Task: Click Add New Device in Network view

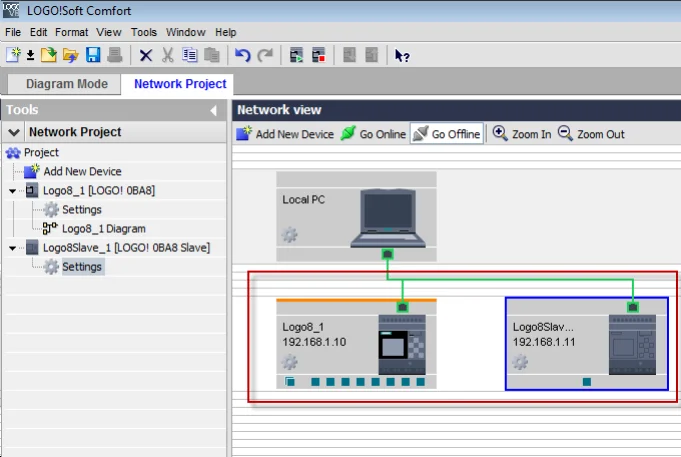Action: pyautogui.click(x=285, y=134)
